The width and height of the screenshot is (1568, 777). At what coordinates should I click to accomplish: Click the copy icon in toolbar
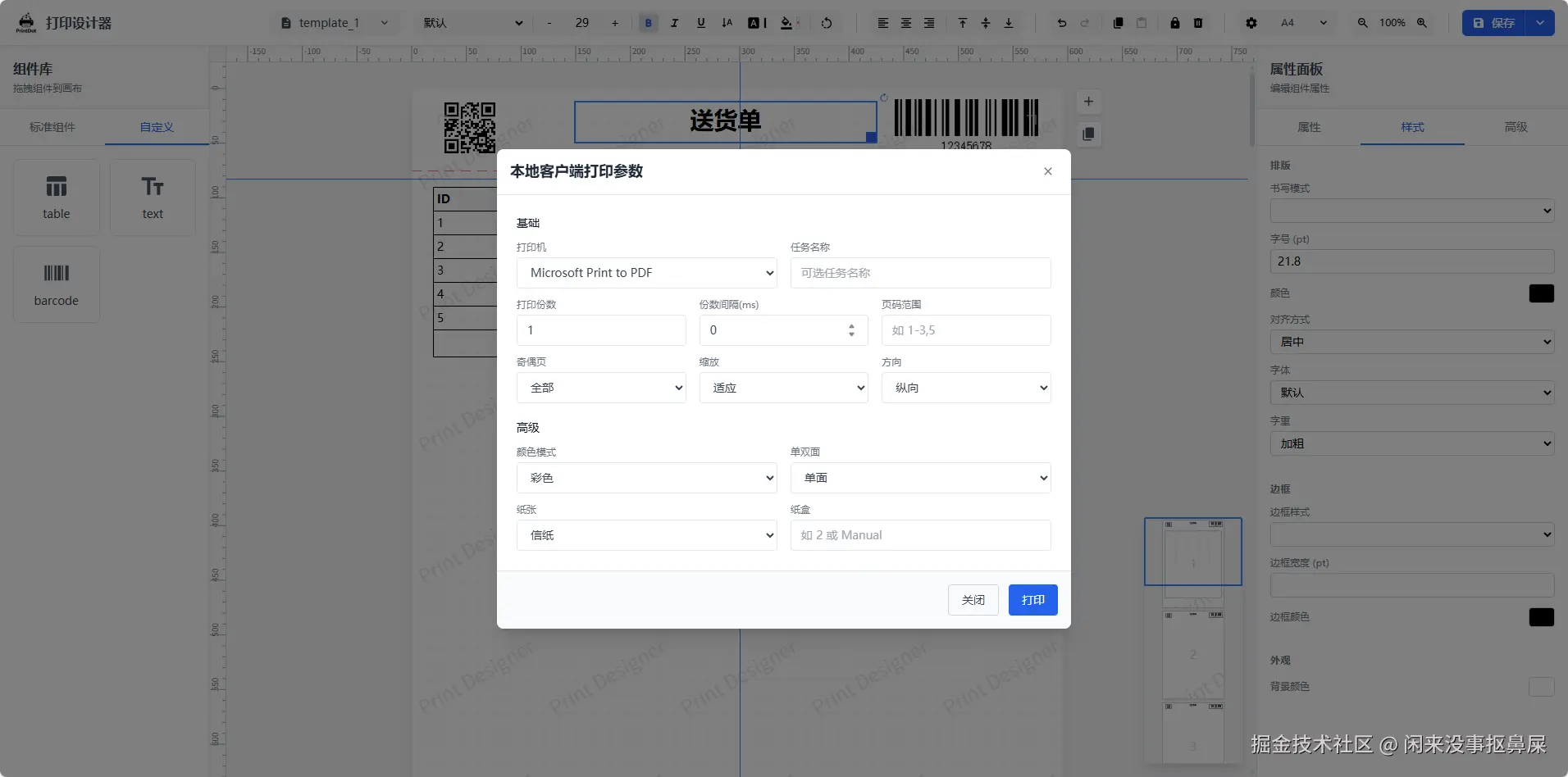click(1119, 23)
